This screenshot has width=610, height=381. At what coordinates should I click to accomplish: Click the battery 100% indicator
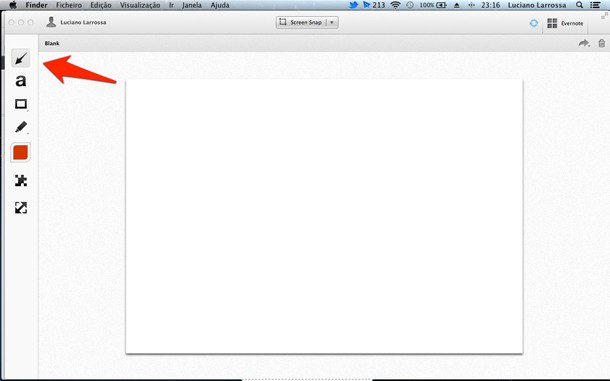click(x=433, y=5)
